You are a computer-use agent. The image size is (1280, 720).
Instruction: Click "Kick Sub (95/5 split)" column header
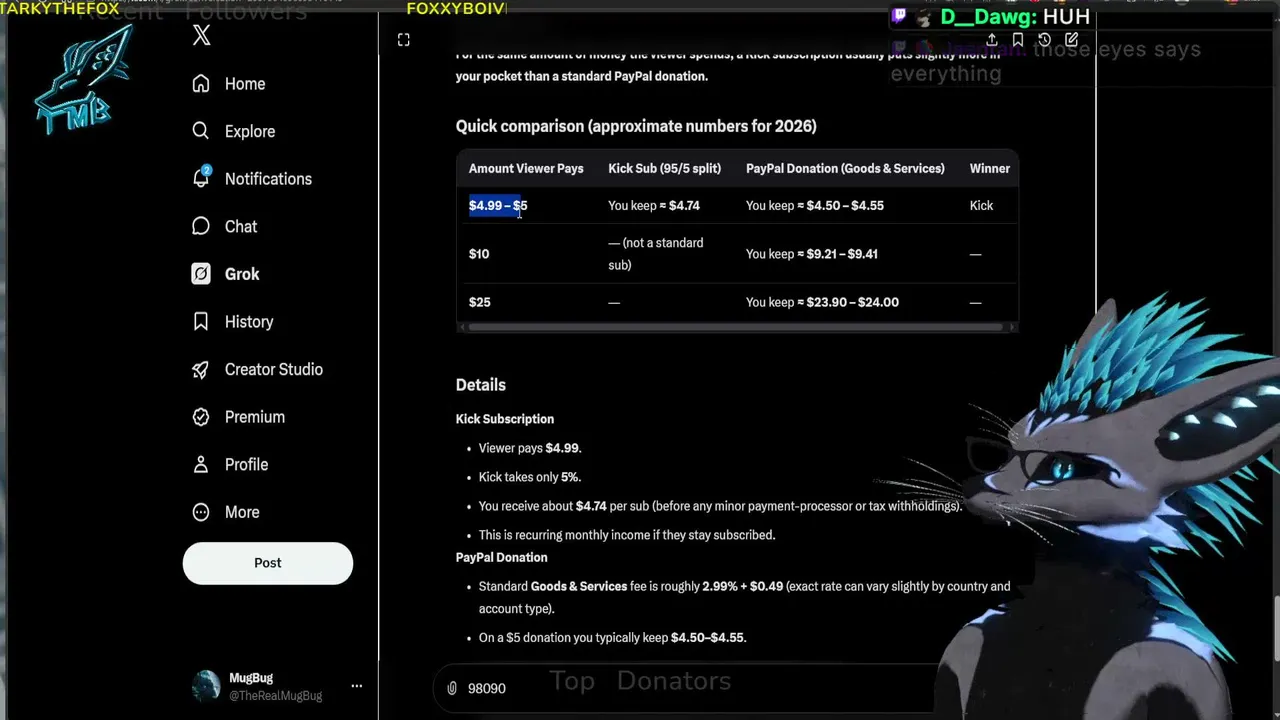(664, 168)
